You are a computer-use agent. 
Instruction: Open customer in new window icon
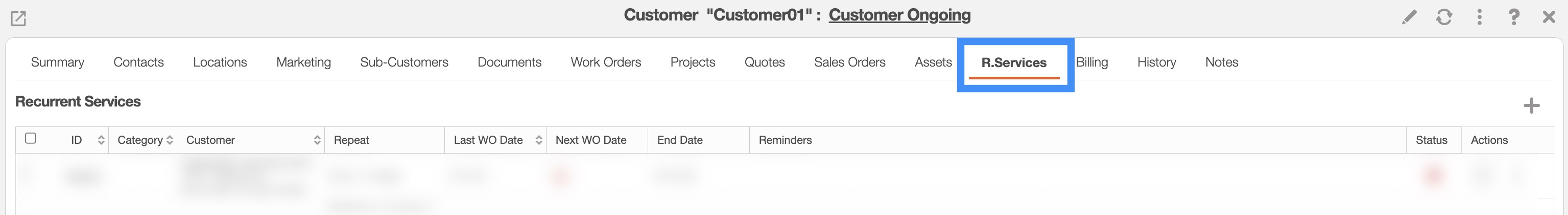pos(18,19)
